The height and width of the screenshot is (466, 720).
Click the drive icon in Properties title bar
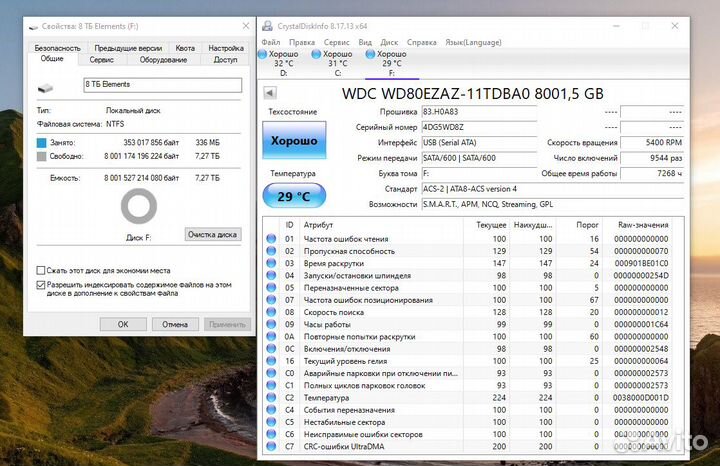[33, 27]
